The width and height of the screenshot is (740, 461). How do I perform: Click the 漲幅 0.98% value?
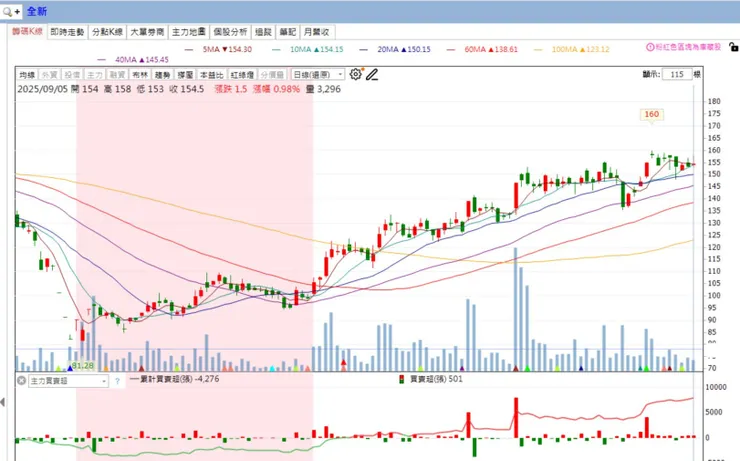tap(276, 89)
